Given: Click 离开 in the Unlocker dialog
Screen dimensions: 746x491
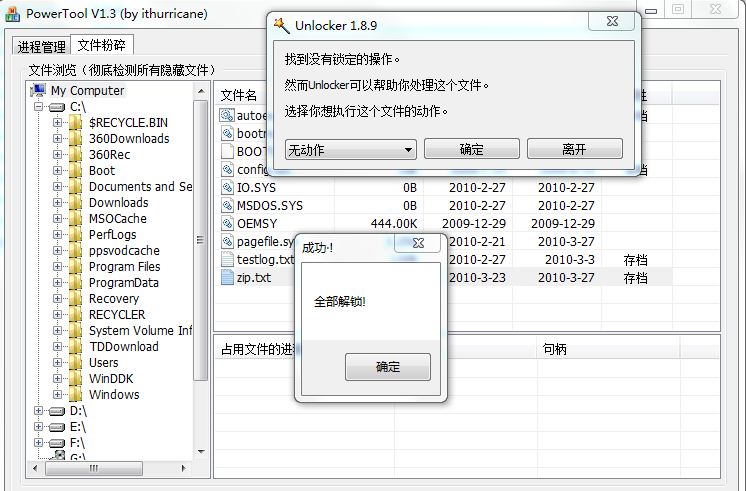Looking at the screenshot, I should point(574,149).
